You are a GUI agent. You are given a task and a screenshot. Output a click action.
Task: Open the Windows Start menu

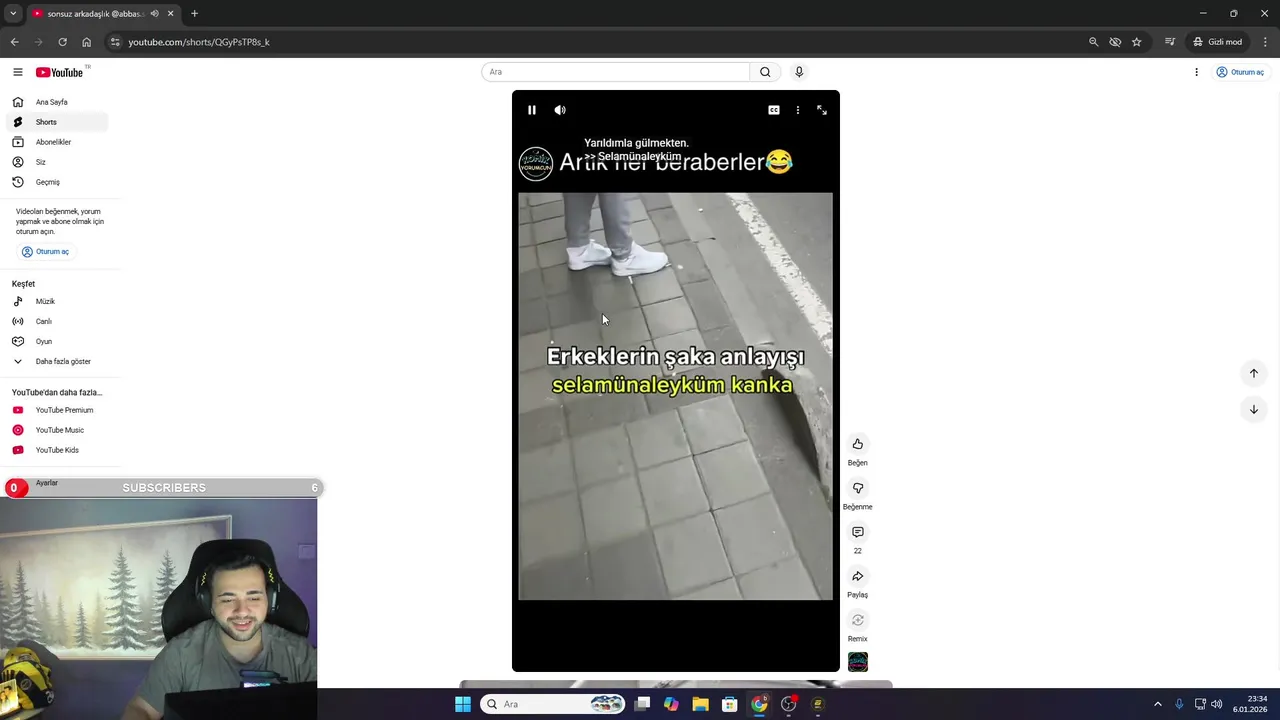[x=463, y=704]
